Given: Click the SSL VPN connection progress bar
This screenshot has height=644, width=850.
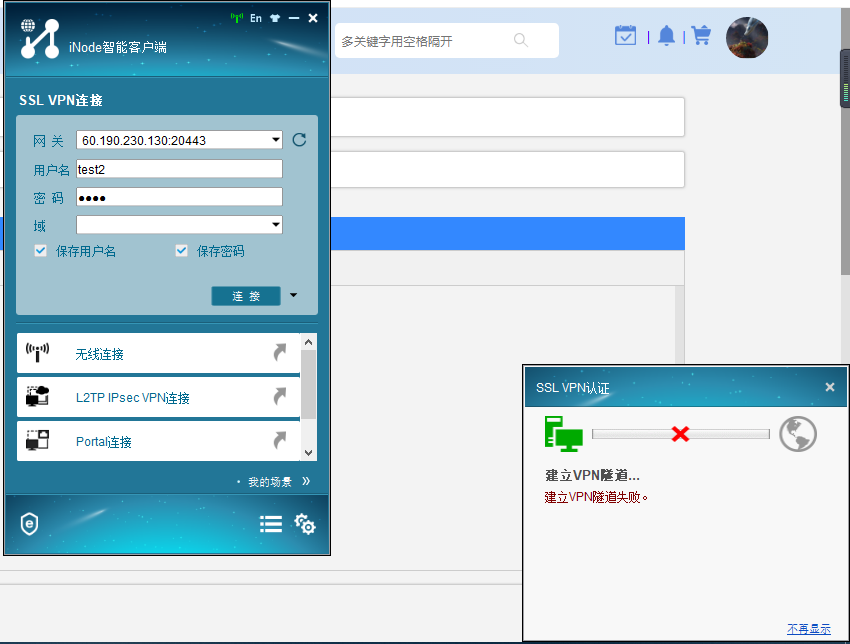Looking at the screenshot, I should point(680,434).
